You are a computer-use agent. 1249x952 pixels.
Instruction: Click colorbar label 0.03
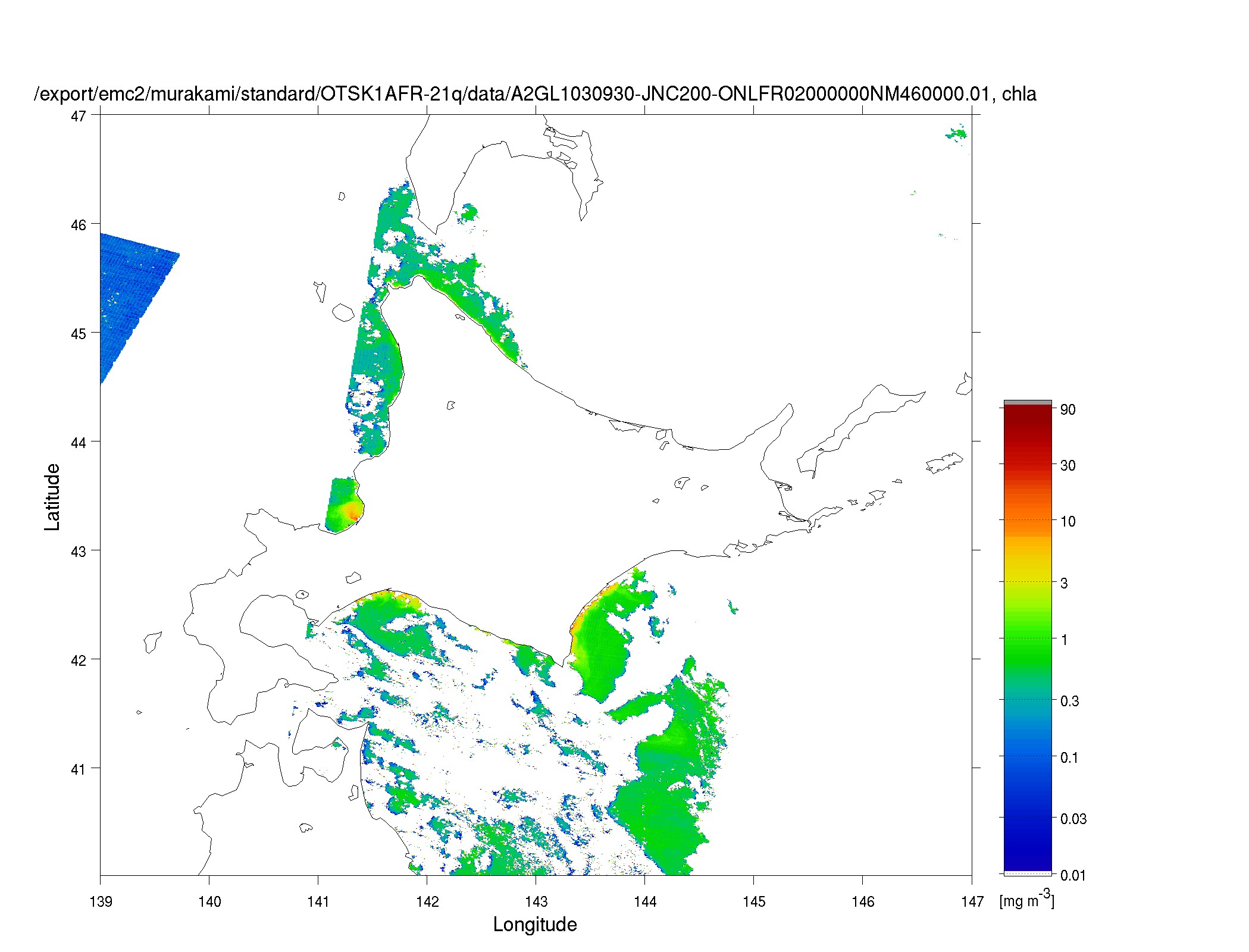click(x=1073, y=819)
